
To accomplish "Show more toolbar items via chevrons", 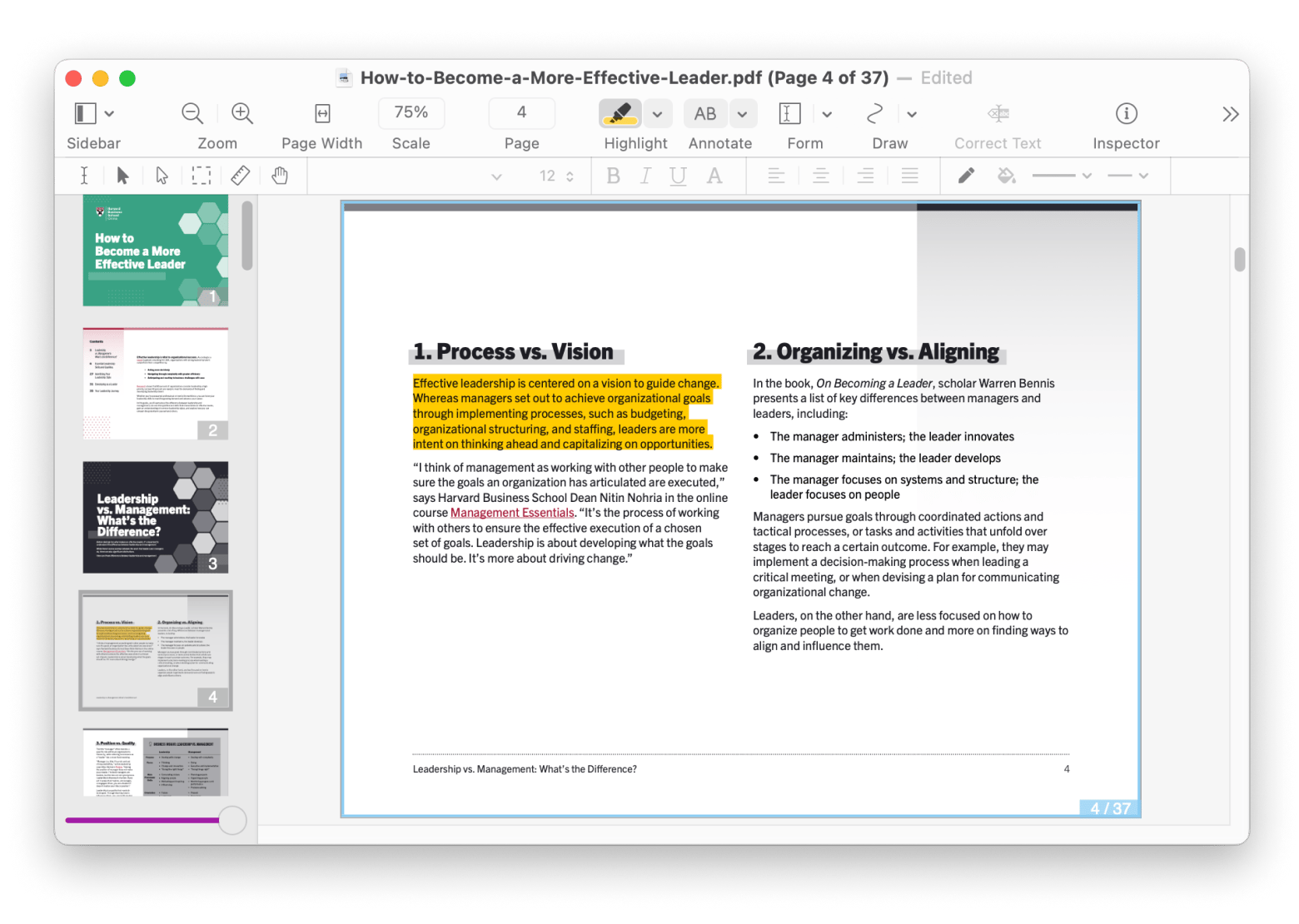I will point(1230,114).
